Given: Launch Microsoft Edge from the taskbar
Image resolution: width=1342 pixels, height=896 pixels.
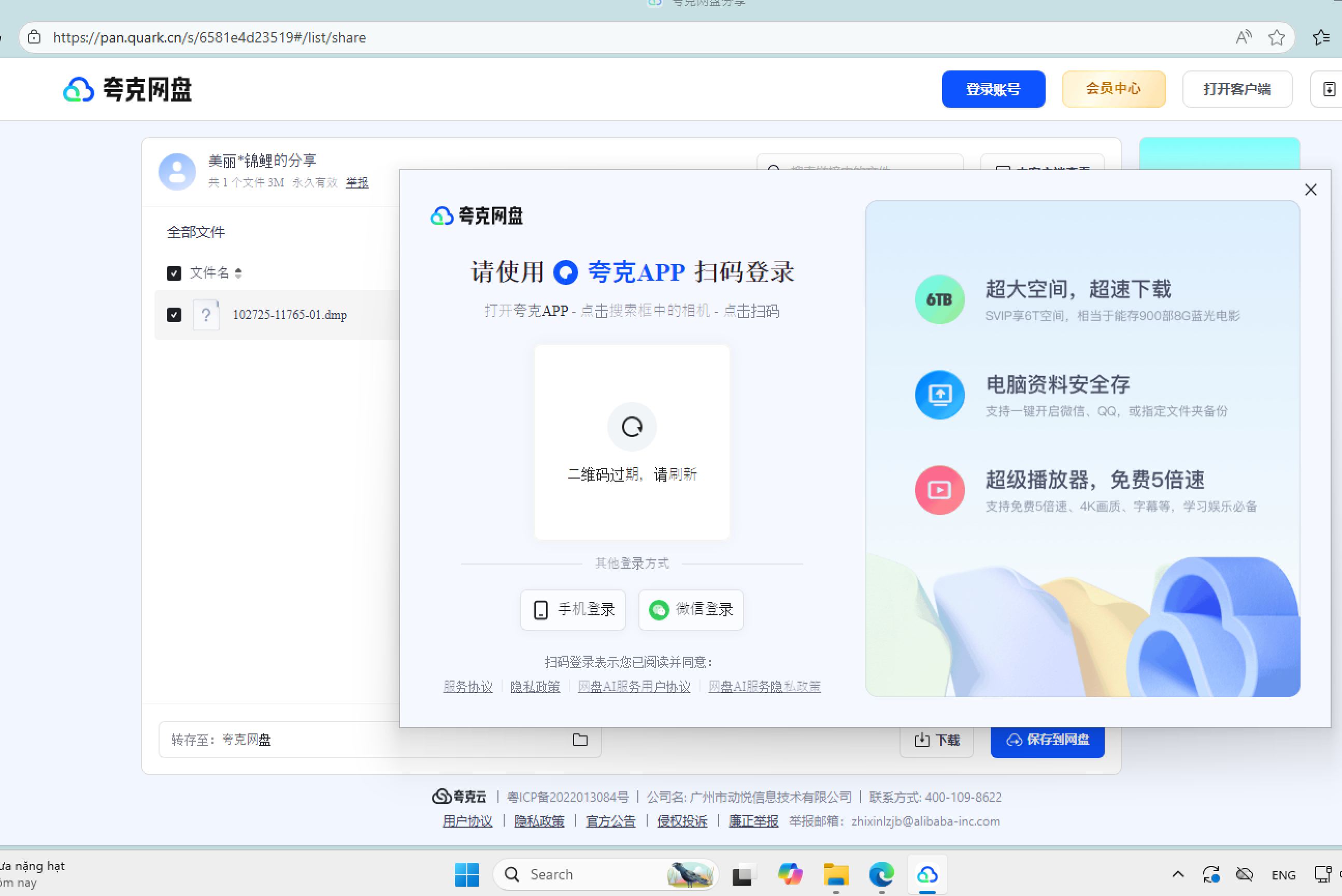Looking at the screenshot, I should click(881, 874).
